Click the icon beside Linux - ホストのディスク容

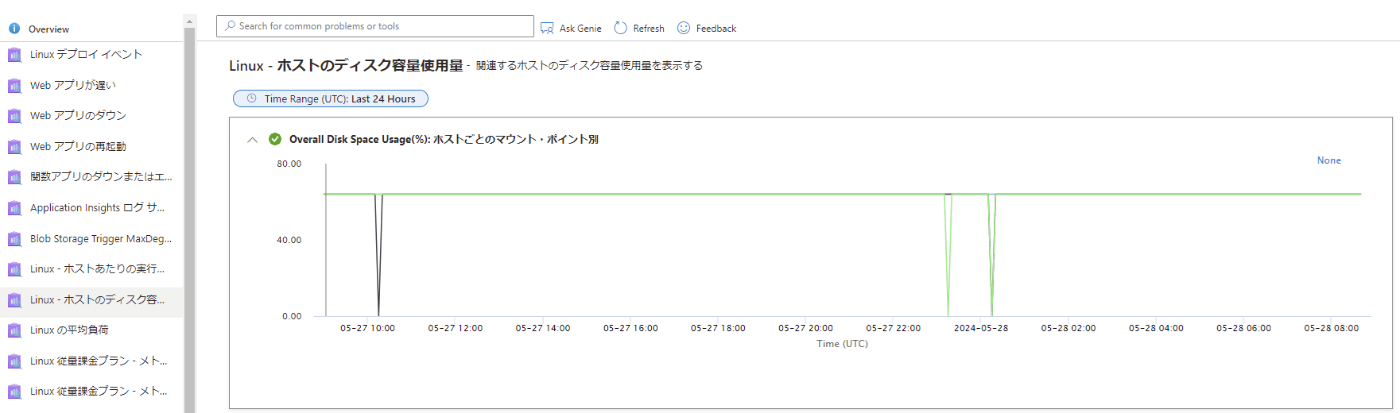(14, 300)
